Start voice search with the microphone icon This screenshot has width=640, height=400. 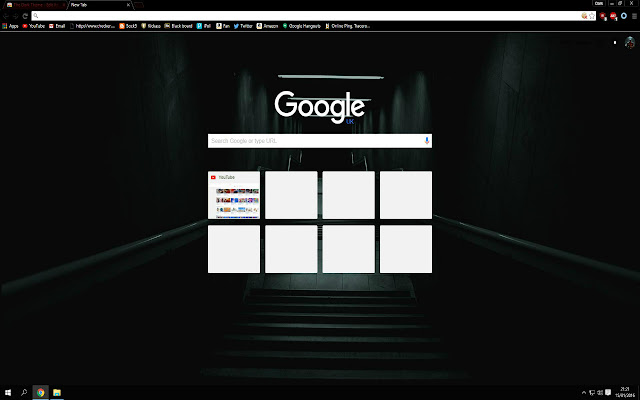pyautogui.click(x=427, y=141)
